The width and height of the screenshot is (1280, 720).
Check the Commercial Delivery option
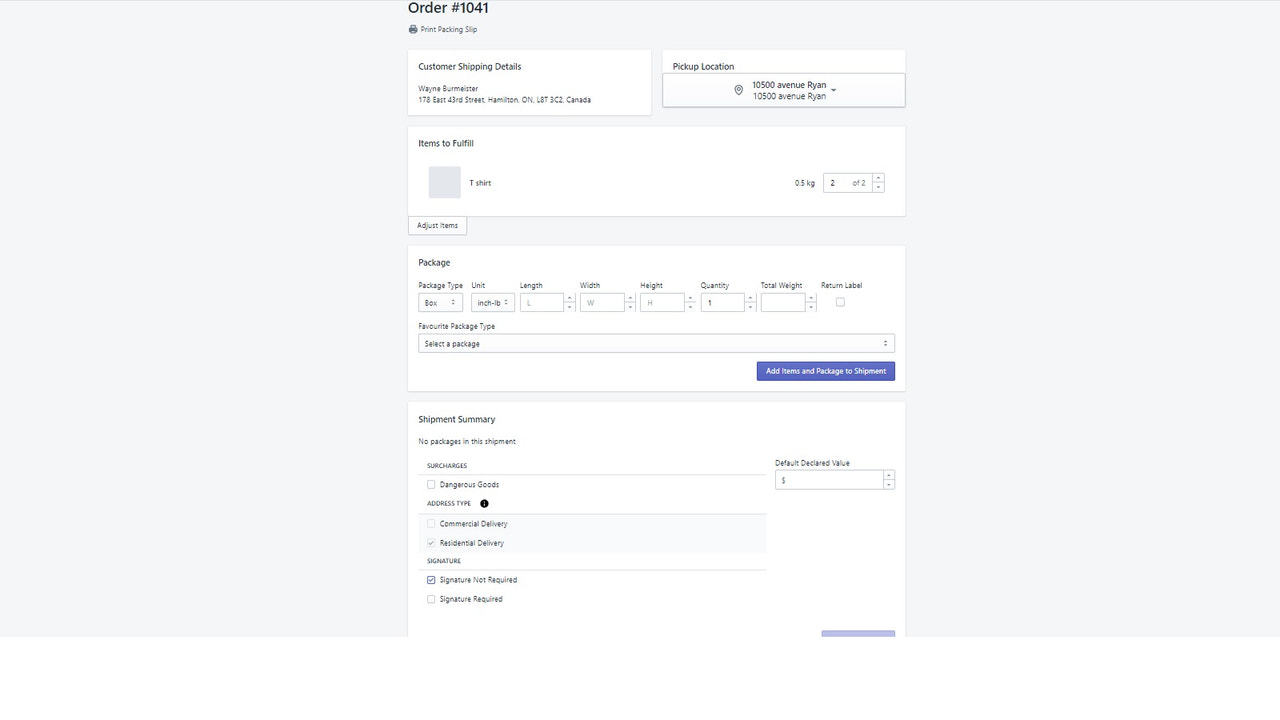pyautogui.click(x=431, y=523)
